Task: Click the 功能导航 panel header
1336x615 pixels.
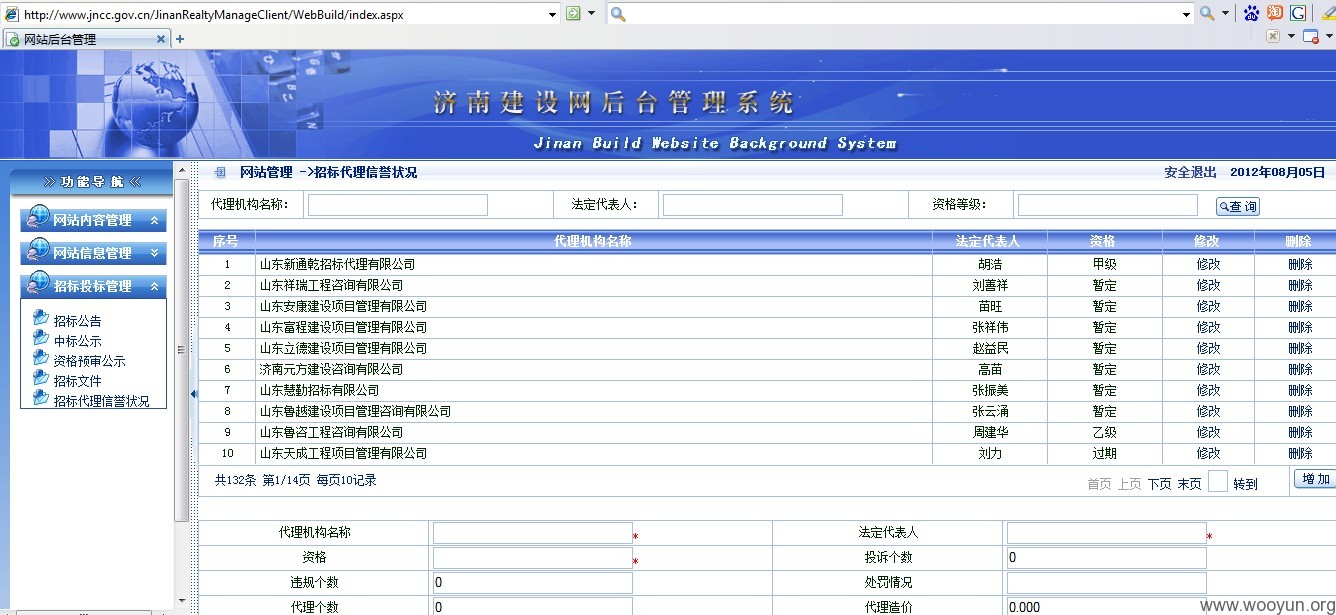Action: pyautogui.click(x=92, y=181)
